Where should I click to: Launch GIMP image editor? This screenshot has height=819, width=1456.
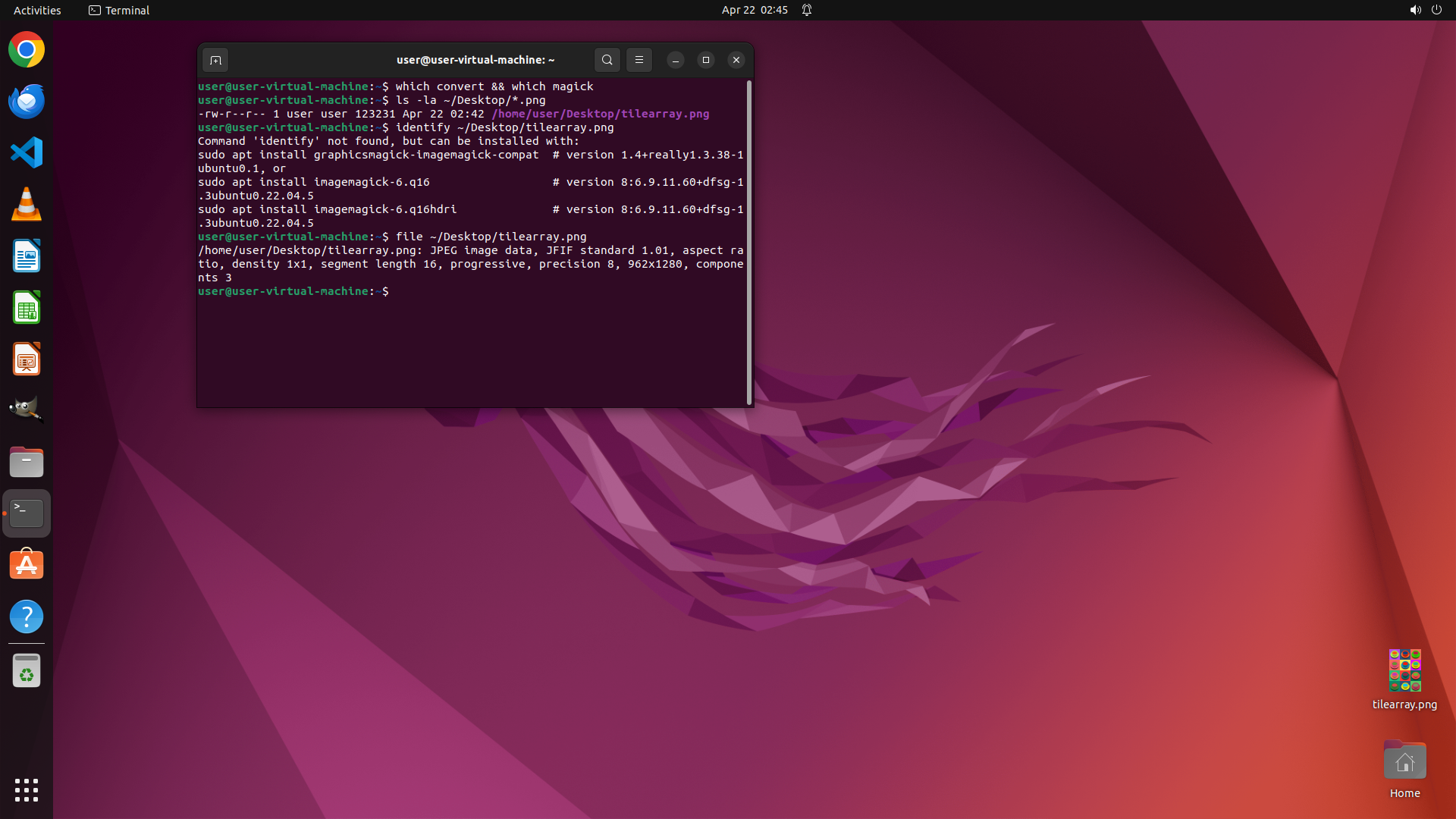pos(27,410)
